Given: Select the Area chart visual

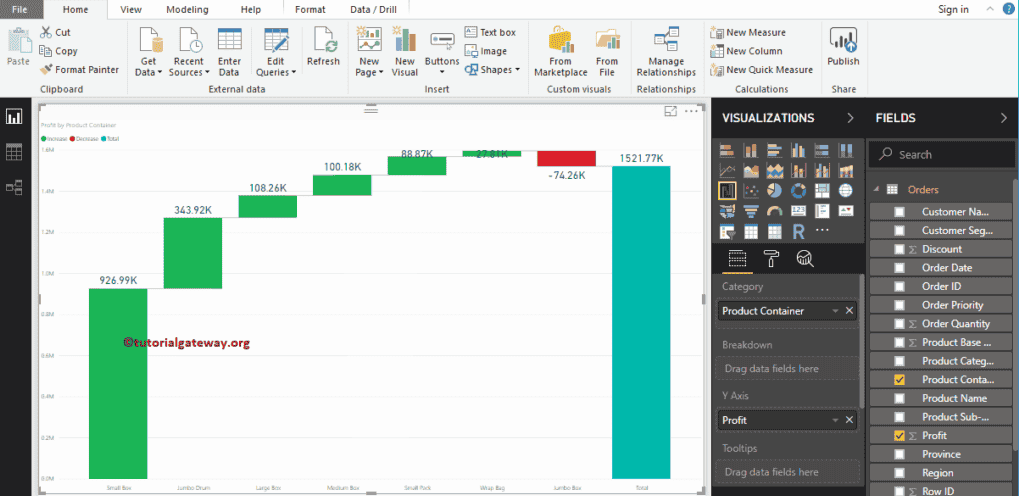Looking at the screenshot, I should click(751, 170).
